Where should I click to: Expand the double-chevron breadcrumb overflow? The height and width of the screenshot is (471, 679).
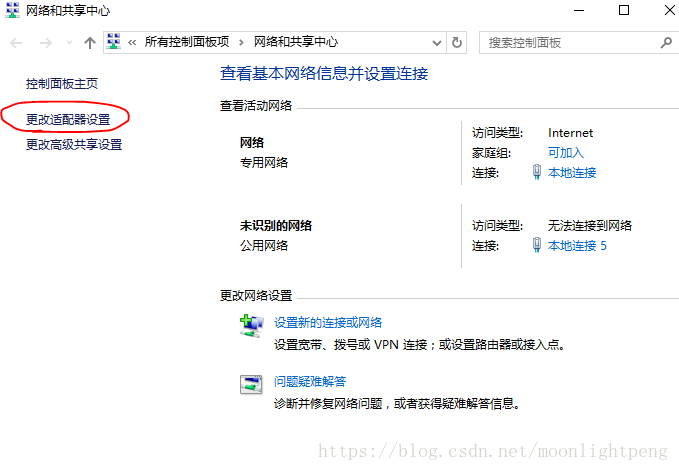point(132,42)
